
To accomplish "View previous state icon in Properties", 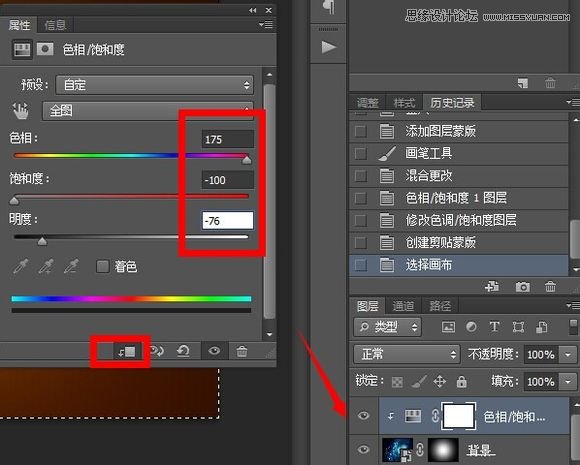I will click(157, 351).
